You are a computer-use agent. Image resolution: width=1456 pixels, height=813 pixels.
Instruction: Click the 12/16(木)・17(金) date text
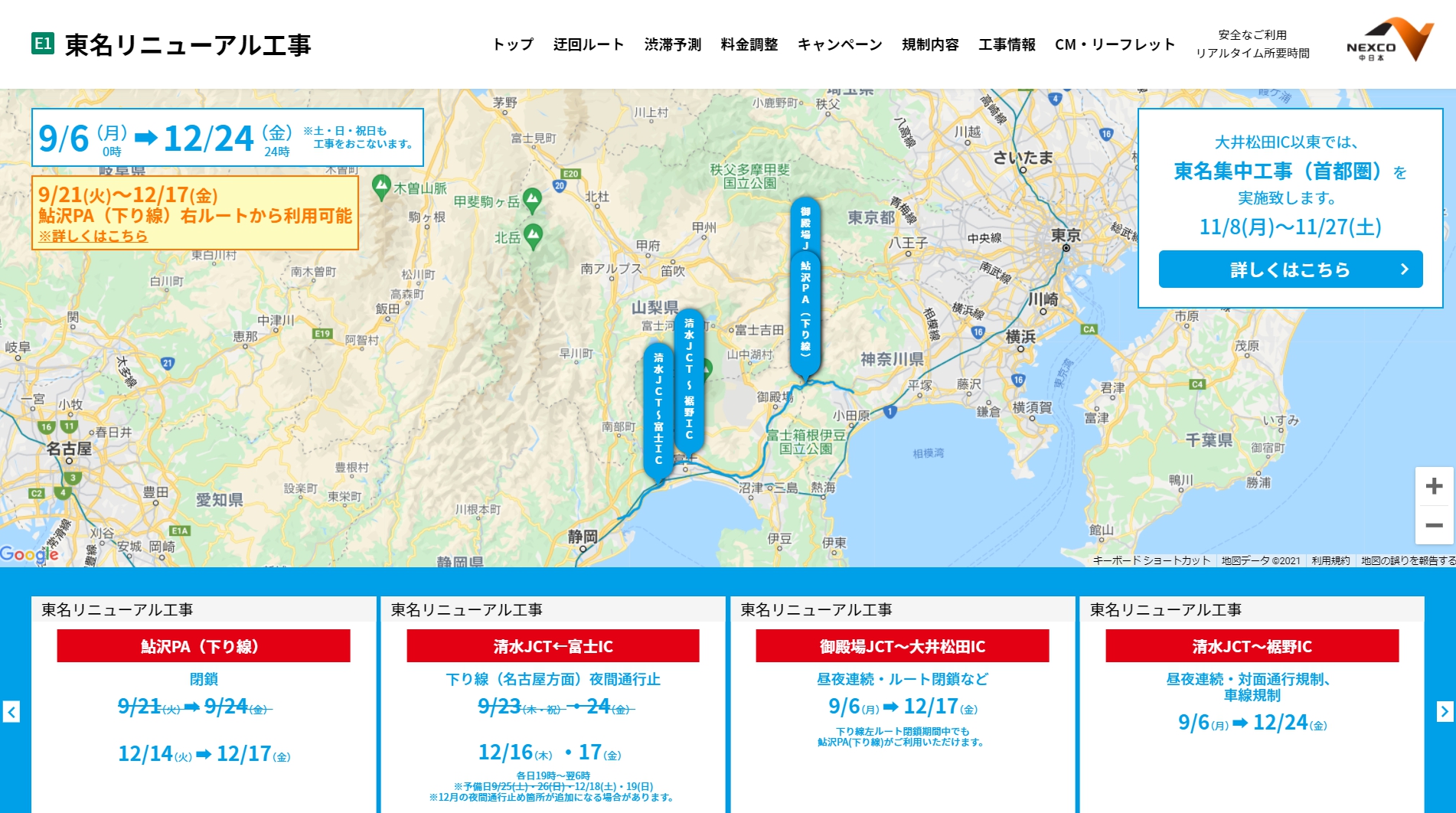(x=550, y=753)
